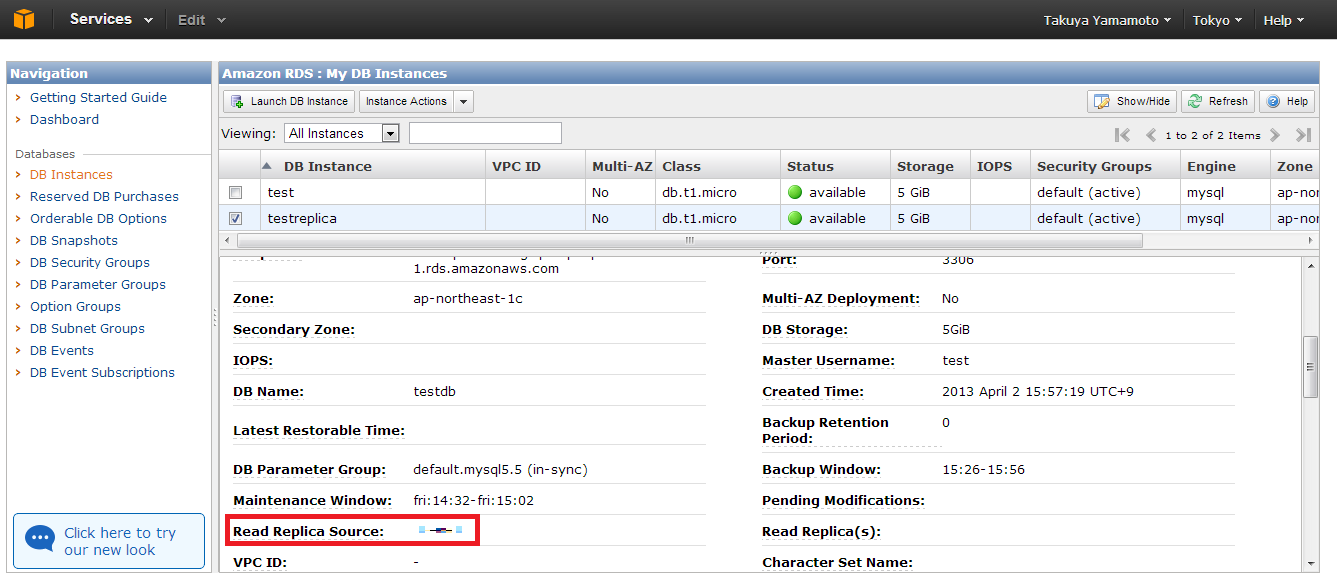The width and height of the screenshot is (1337, 583).
Task: Click the table's right scroll arrow
Action: point(1311,241)
